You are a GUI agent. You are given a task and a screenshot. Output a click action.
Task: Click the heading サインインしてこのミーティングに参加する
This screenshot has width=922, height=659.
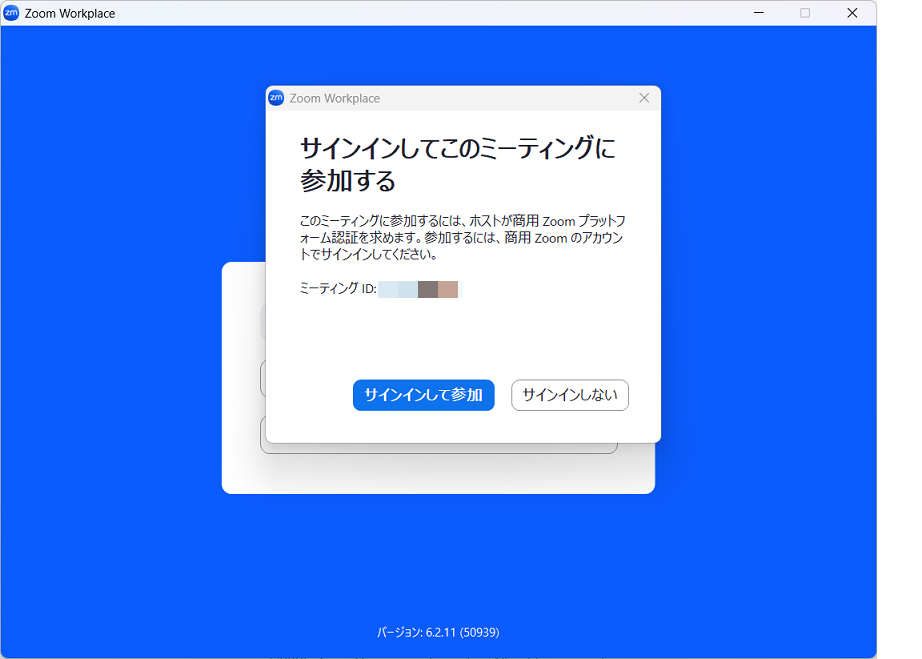click(457, 164)
